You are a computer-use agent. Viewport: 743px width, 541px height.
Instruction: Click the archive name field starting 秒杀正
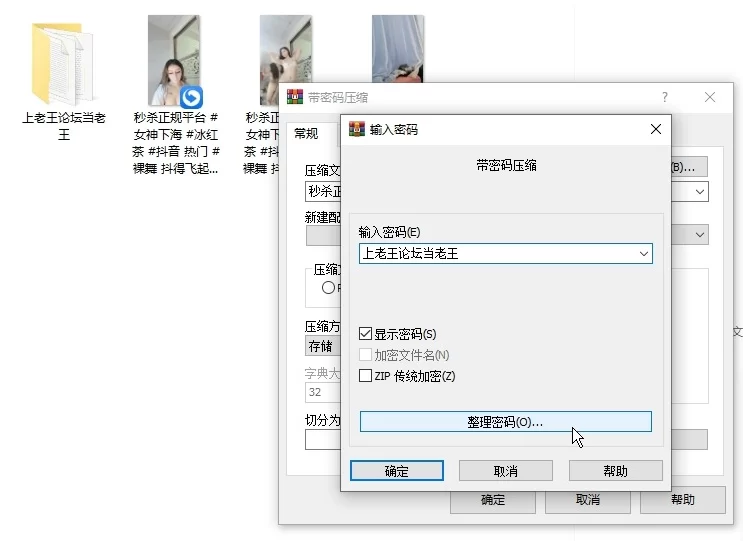pyautogui.click(x=323, y=192)
